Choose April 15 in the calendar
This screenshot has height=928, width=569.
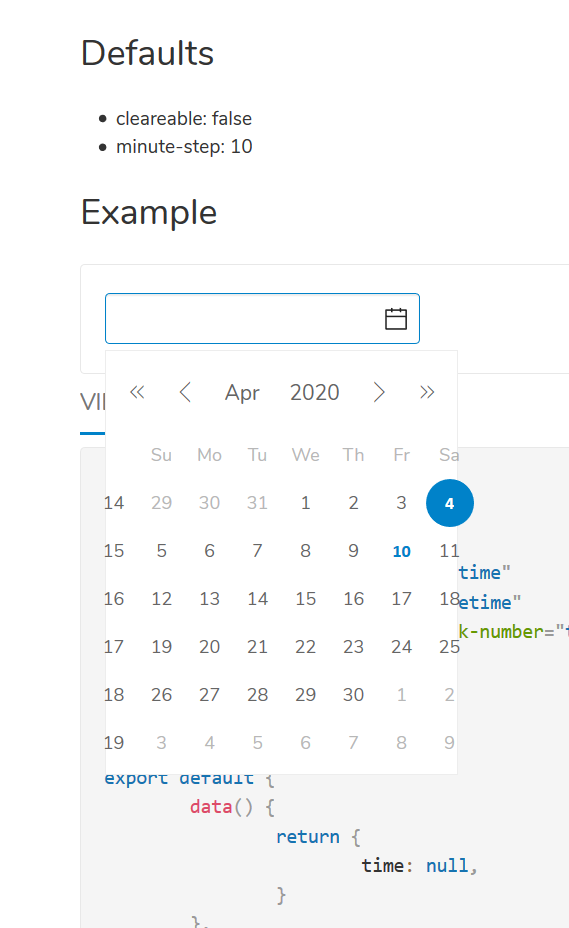coord(306,599)
